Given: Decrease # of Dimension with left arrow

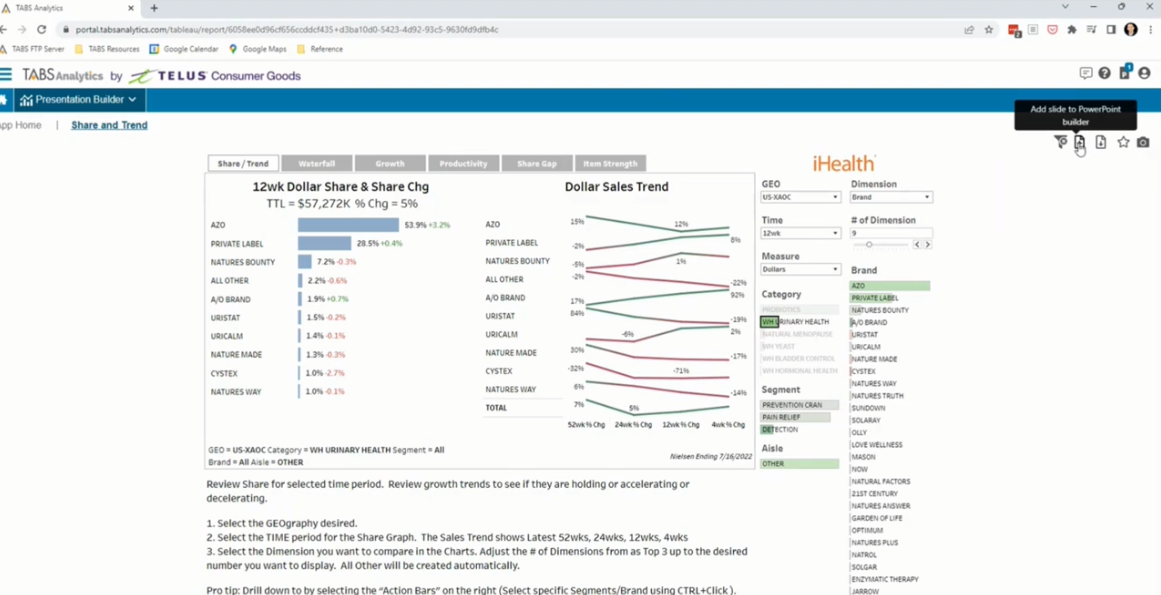Looking at the screenshot, I should pyautogui.click(x=917, y=244).
